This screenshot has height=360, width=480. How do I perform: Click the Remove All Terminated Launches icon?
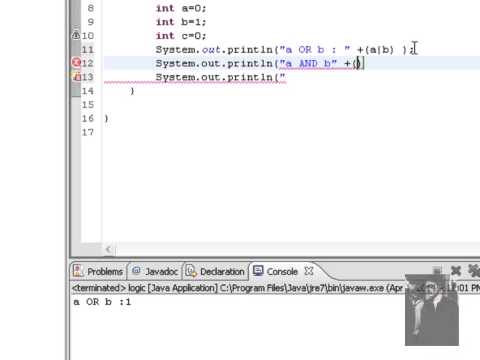[x=474, y=271]
